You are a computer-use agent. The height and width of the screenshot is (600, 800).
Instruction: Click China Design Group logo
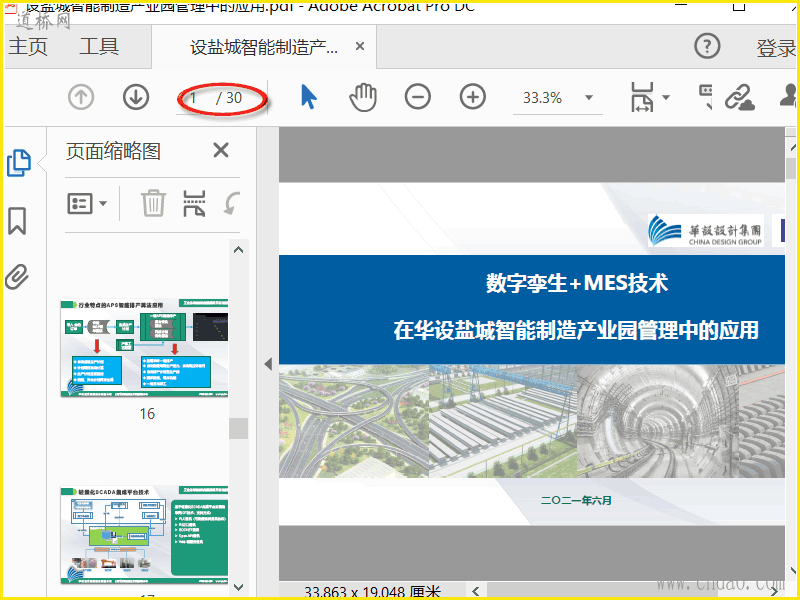[x=706, y=231]
